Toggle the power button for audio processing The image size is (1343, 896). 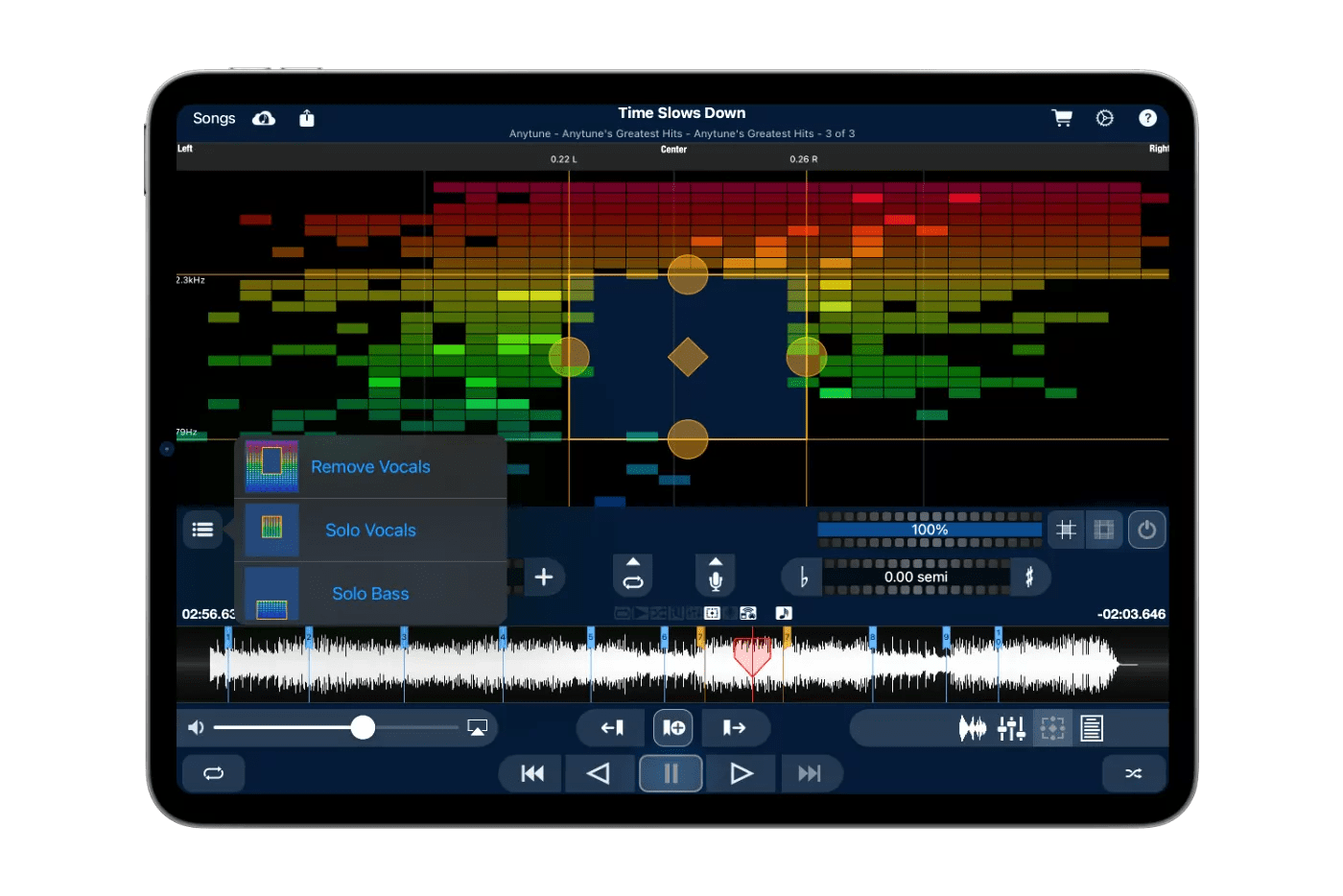(x=1146, y=529)
